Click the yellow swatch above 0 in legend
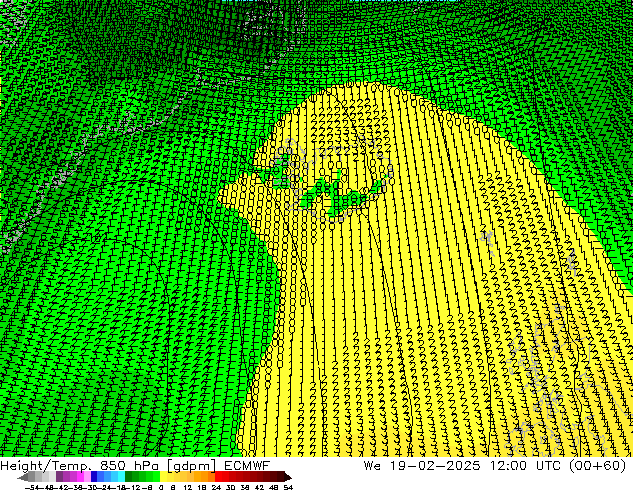634x490 pixels. click(164, 476)
